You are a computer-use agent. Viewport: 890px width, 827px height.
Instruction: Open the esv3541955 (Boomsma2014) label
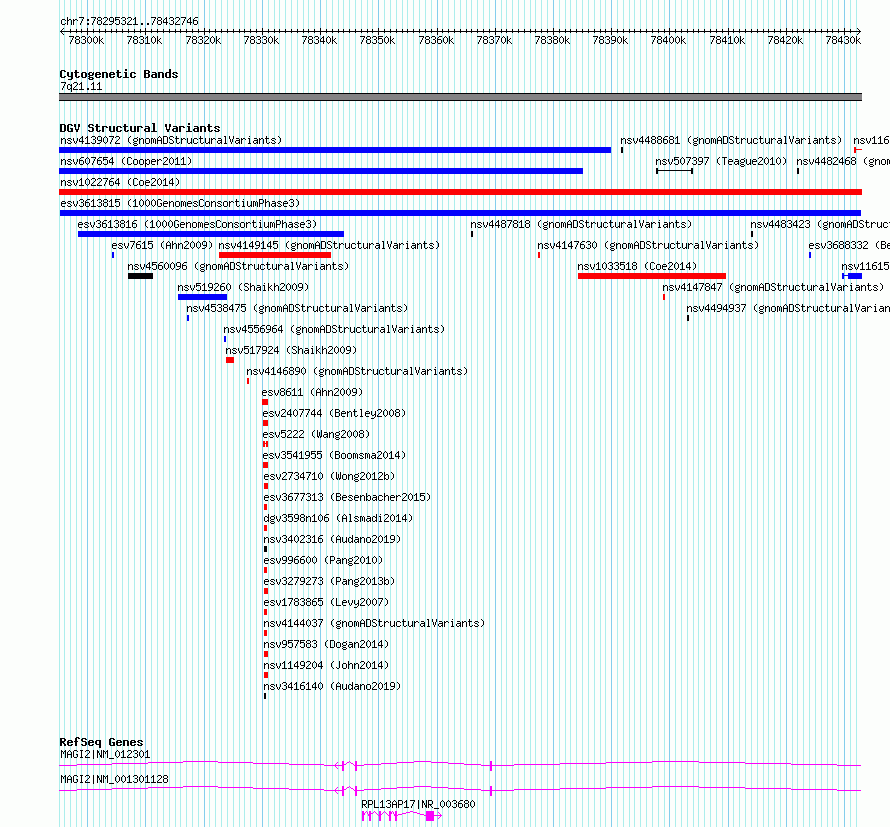(334, 455)
